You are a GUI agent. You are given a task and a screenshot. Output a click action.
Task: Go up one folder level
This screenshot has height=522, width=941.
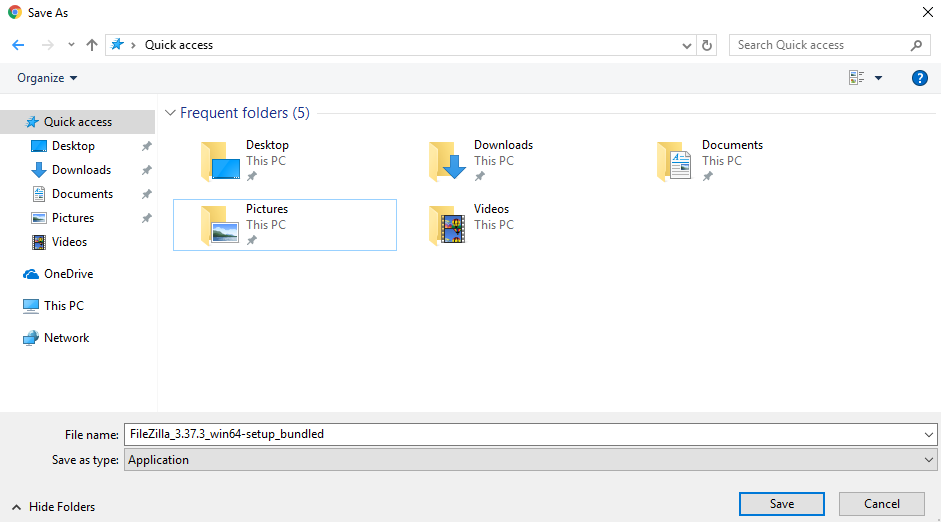pos(92,45)
